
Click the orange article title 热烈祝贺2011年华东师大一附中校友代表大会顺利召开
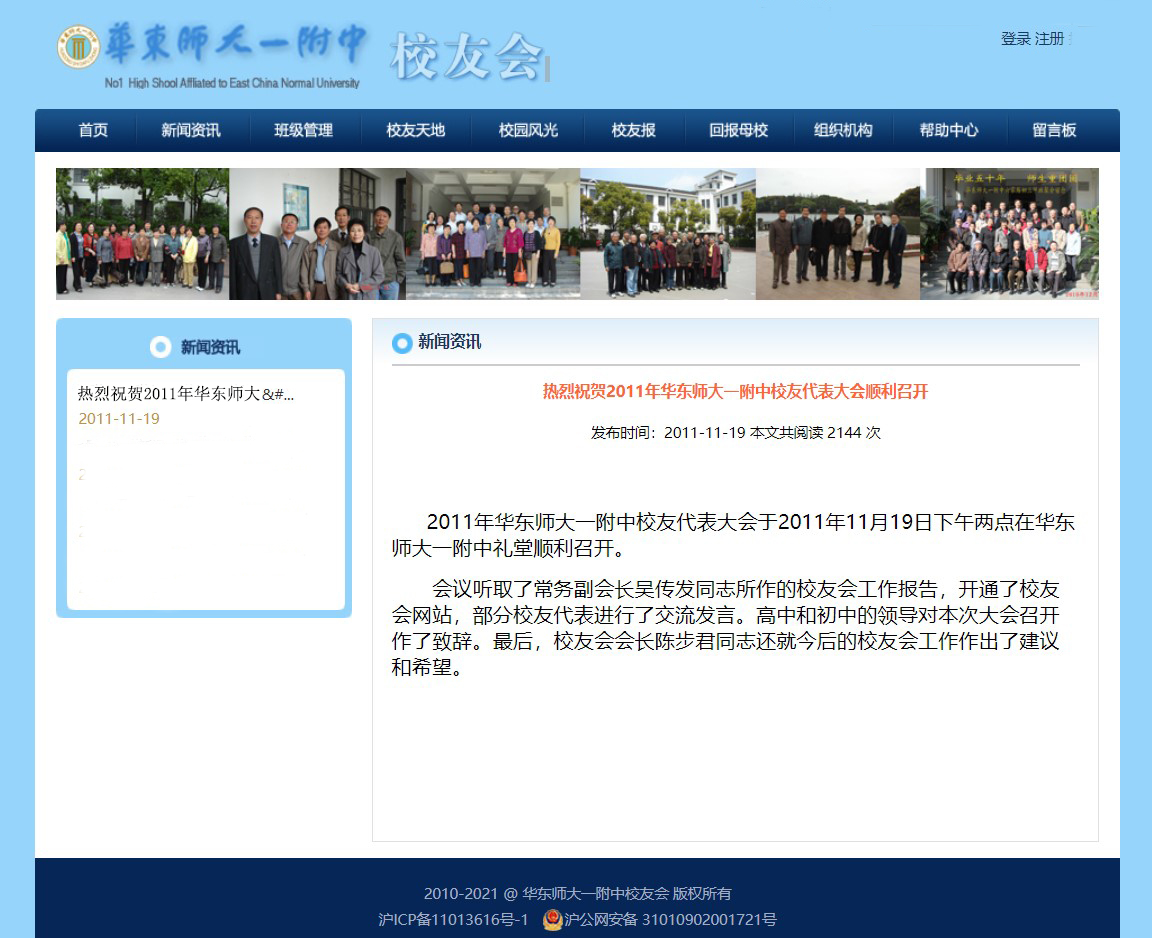point(735,392)
